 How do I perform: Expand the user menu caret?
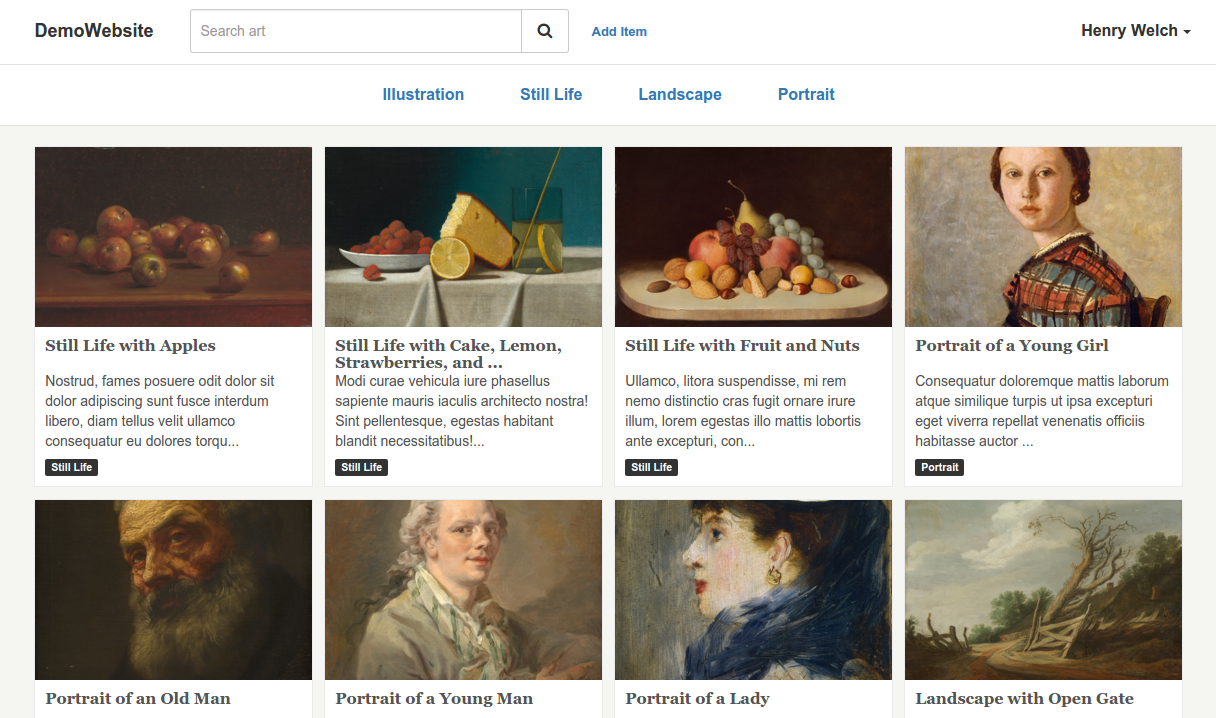1187,32
